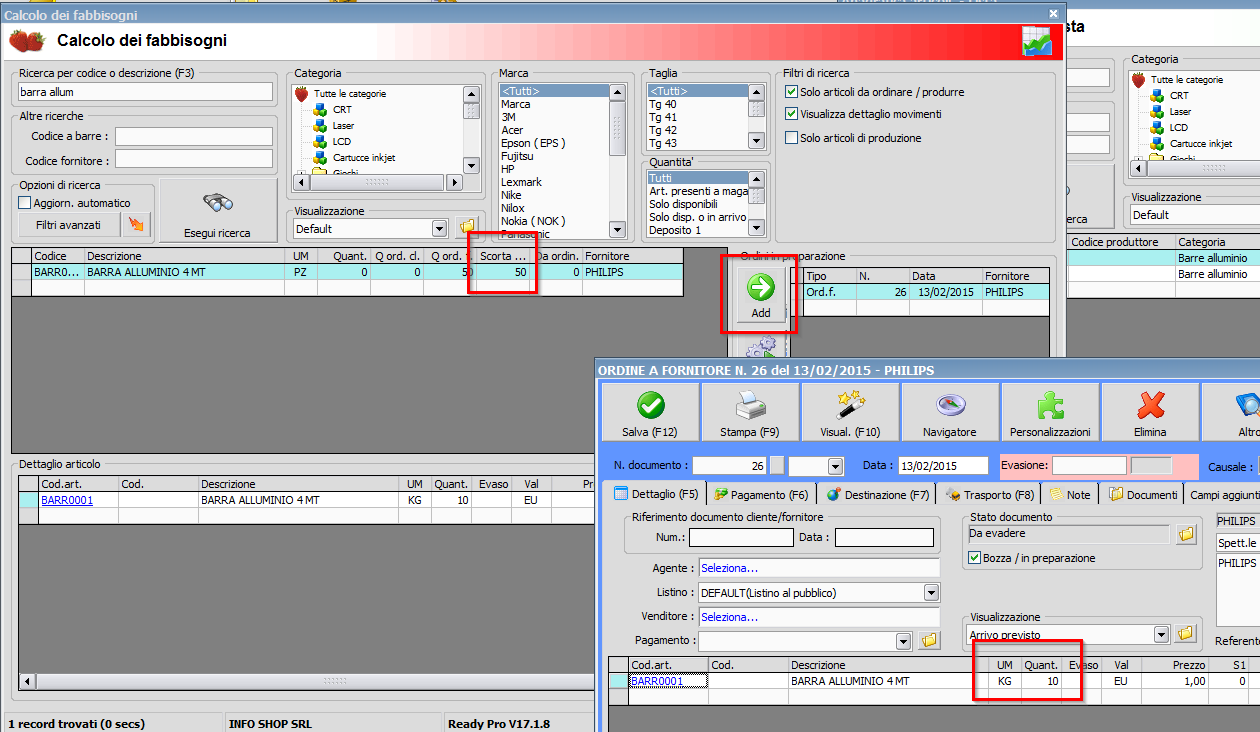Click the flame icon beside Filtri avanzati
The width and height of the screenshot is (1260, 732).
click(137, 225)
